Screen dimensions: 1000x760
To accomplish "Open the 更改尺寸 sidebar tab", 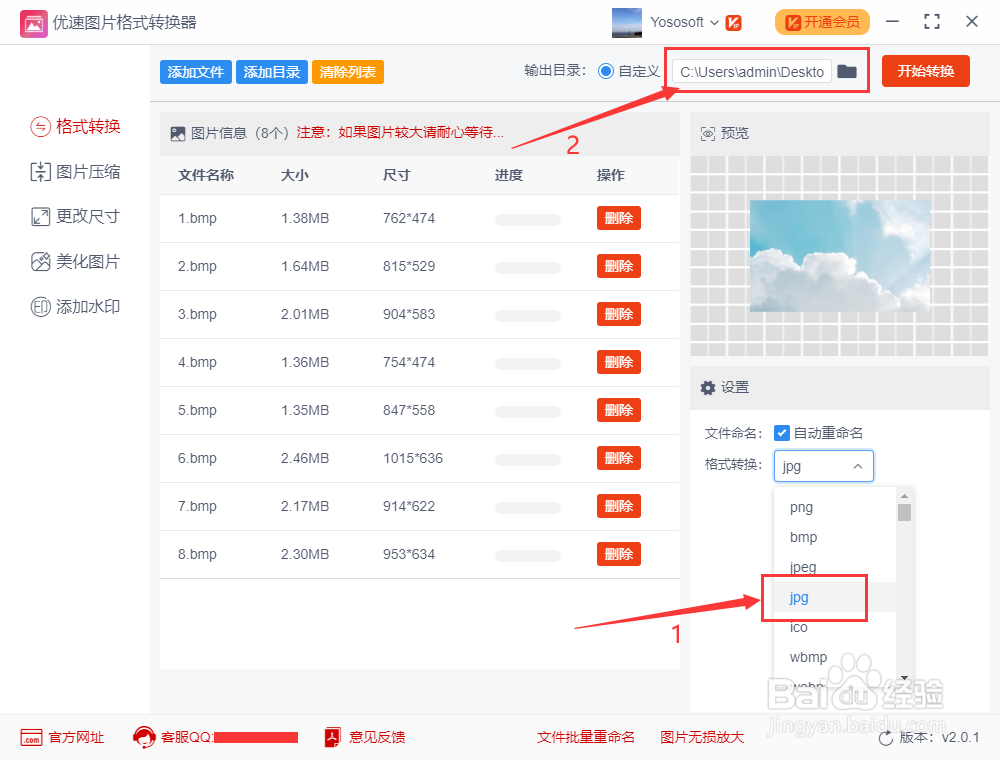I will [75, 216].
